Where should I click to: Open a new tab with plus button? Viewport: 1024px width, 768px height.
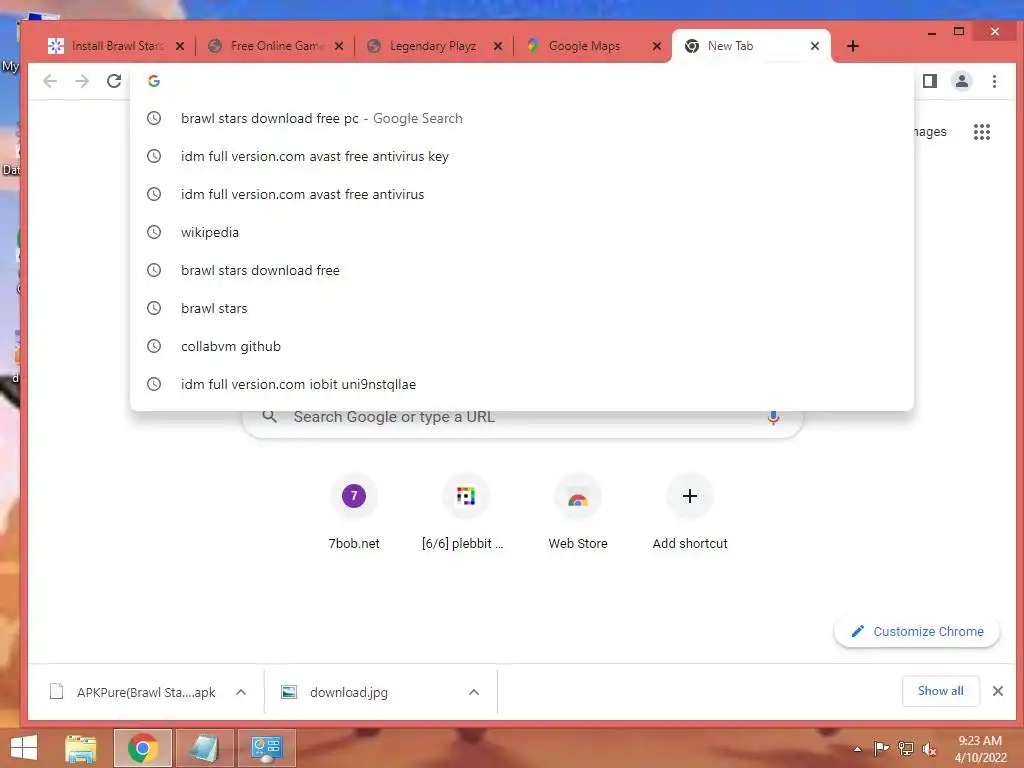pos(853,46)
